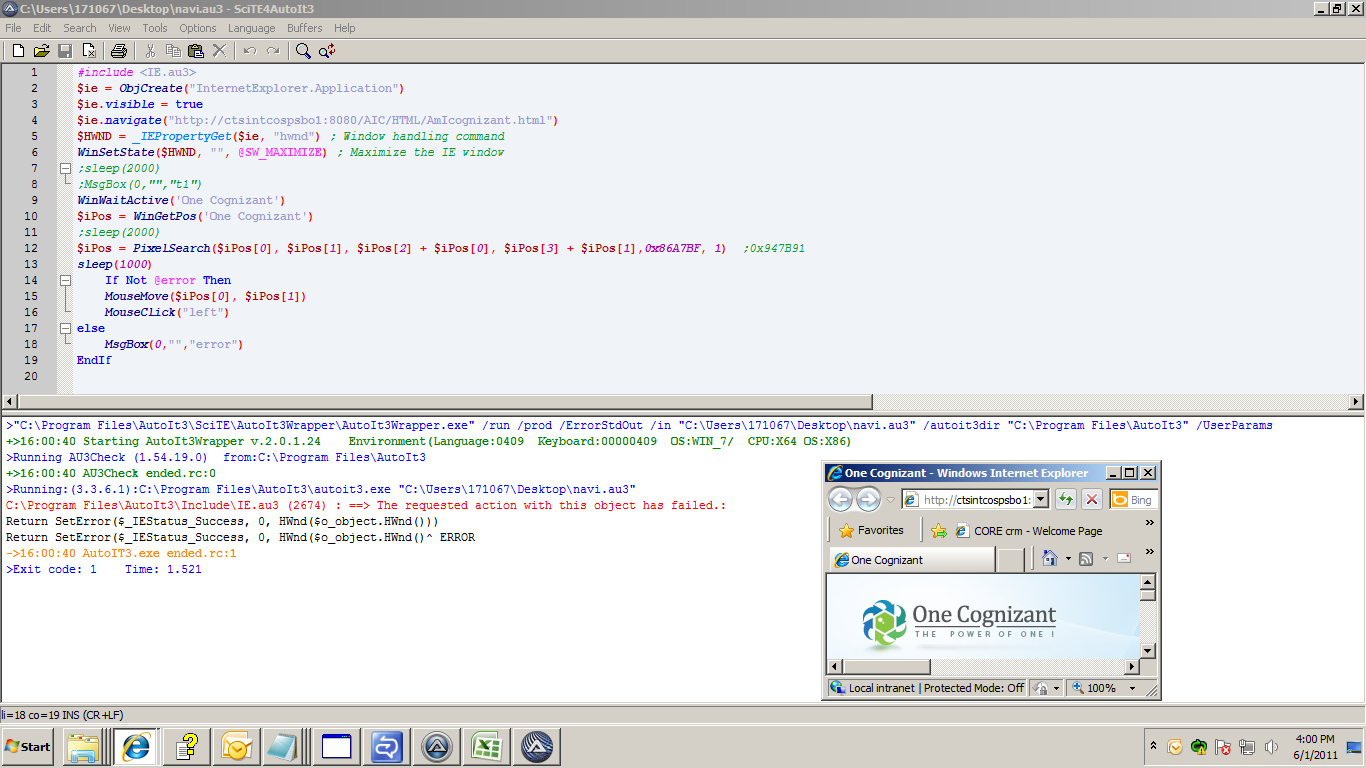Go back in the Internet Explorer window
Viewport: 1366px width, 768px height.
pyautogui.click(x=841, y=499)
